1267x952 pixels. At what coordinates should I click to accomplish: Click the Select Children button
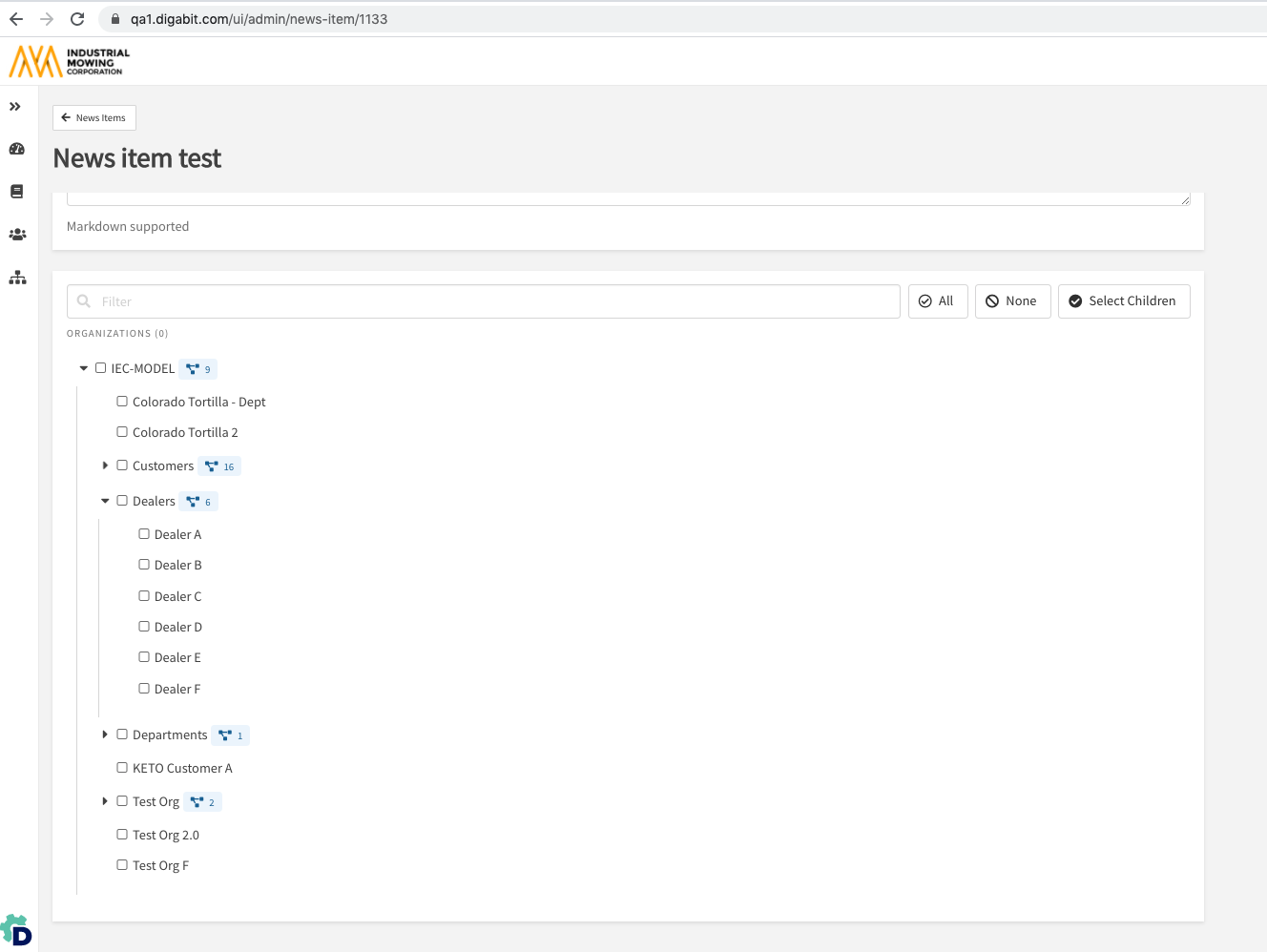click(1123, 301)
